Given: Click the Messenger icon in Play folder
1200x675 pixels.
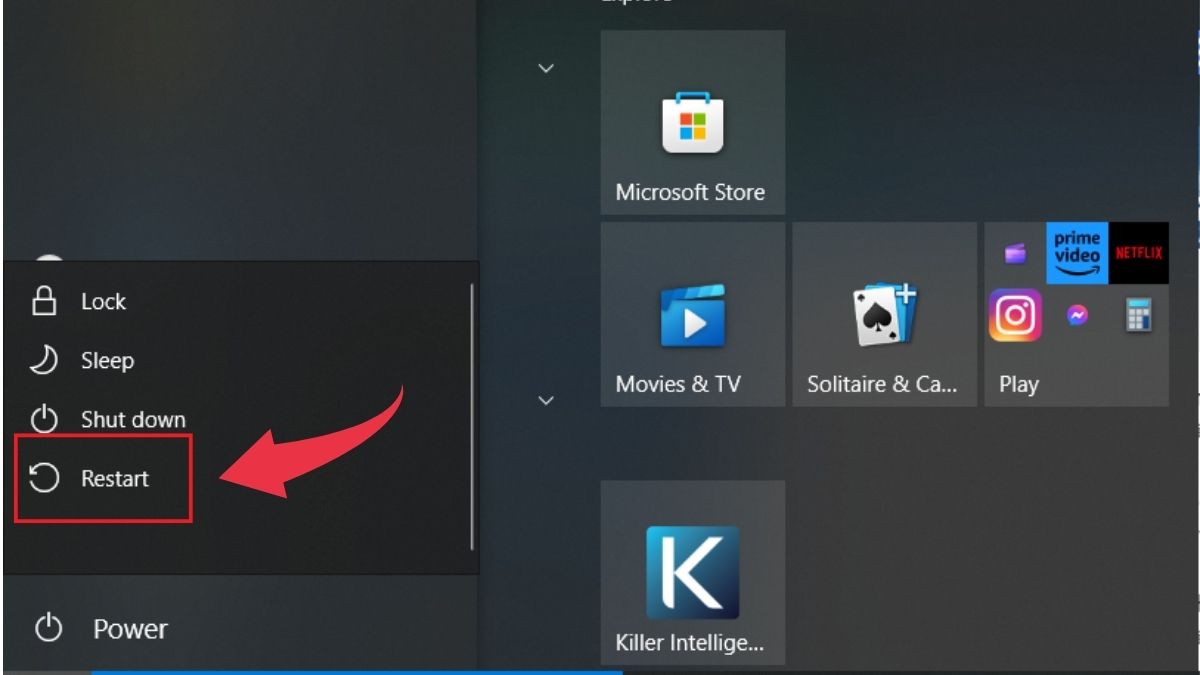Looking at the screenshot, I should click(1077, 316).
